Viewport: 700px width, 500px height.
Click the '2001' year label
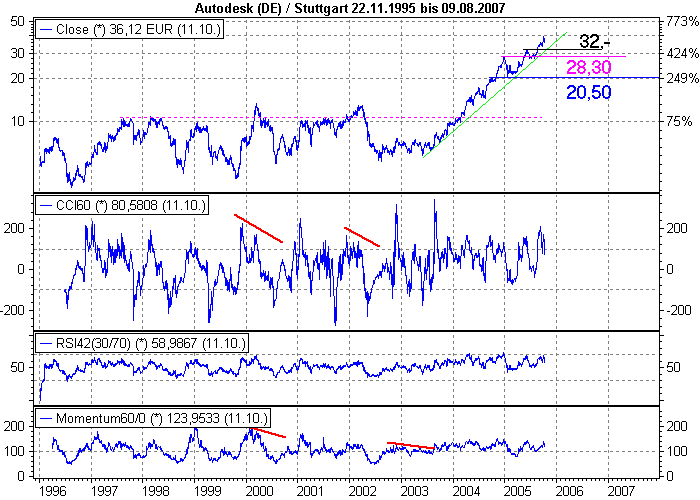pyautogui.click(x=311, y=492)
